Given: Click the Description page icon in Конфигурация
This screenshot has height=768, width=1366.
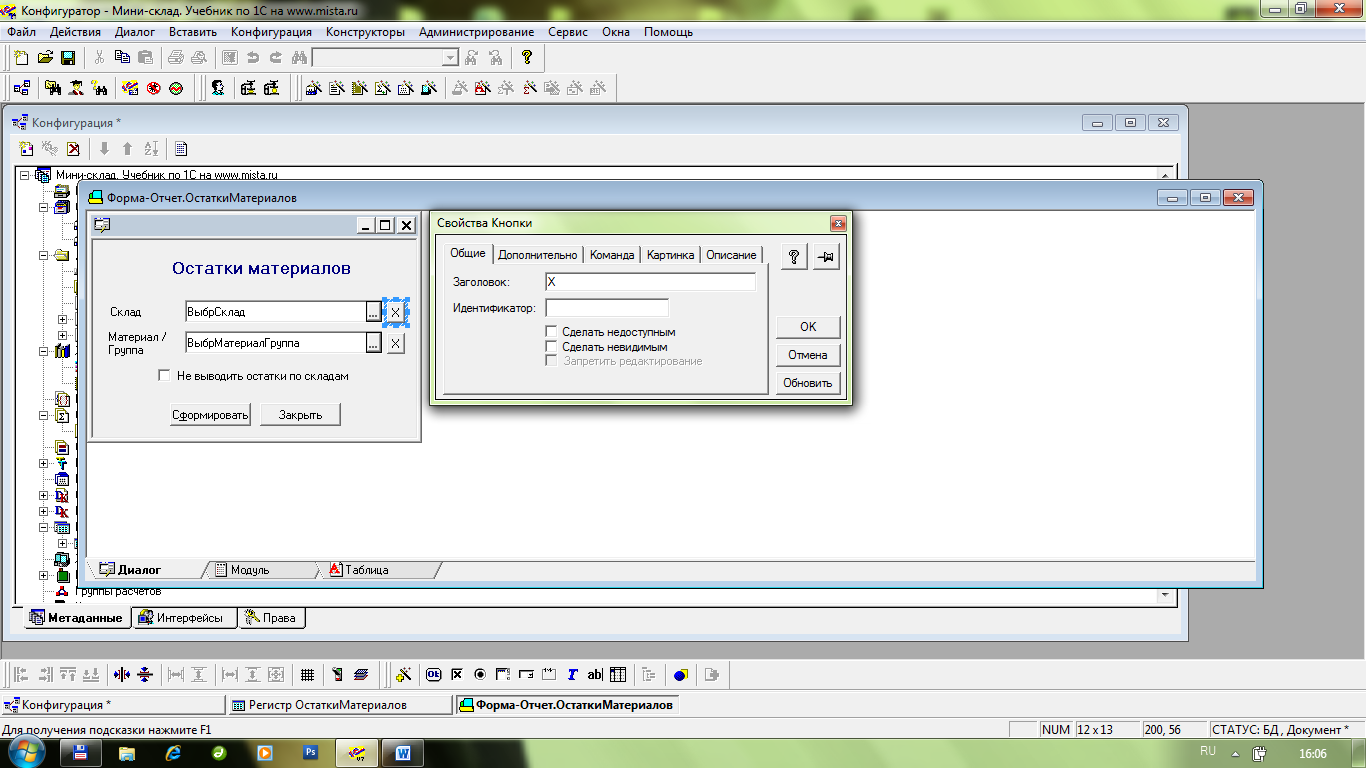Looking at the screenshot, I should coord(181,149).
